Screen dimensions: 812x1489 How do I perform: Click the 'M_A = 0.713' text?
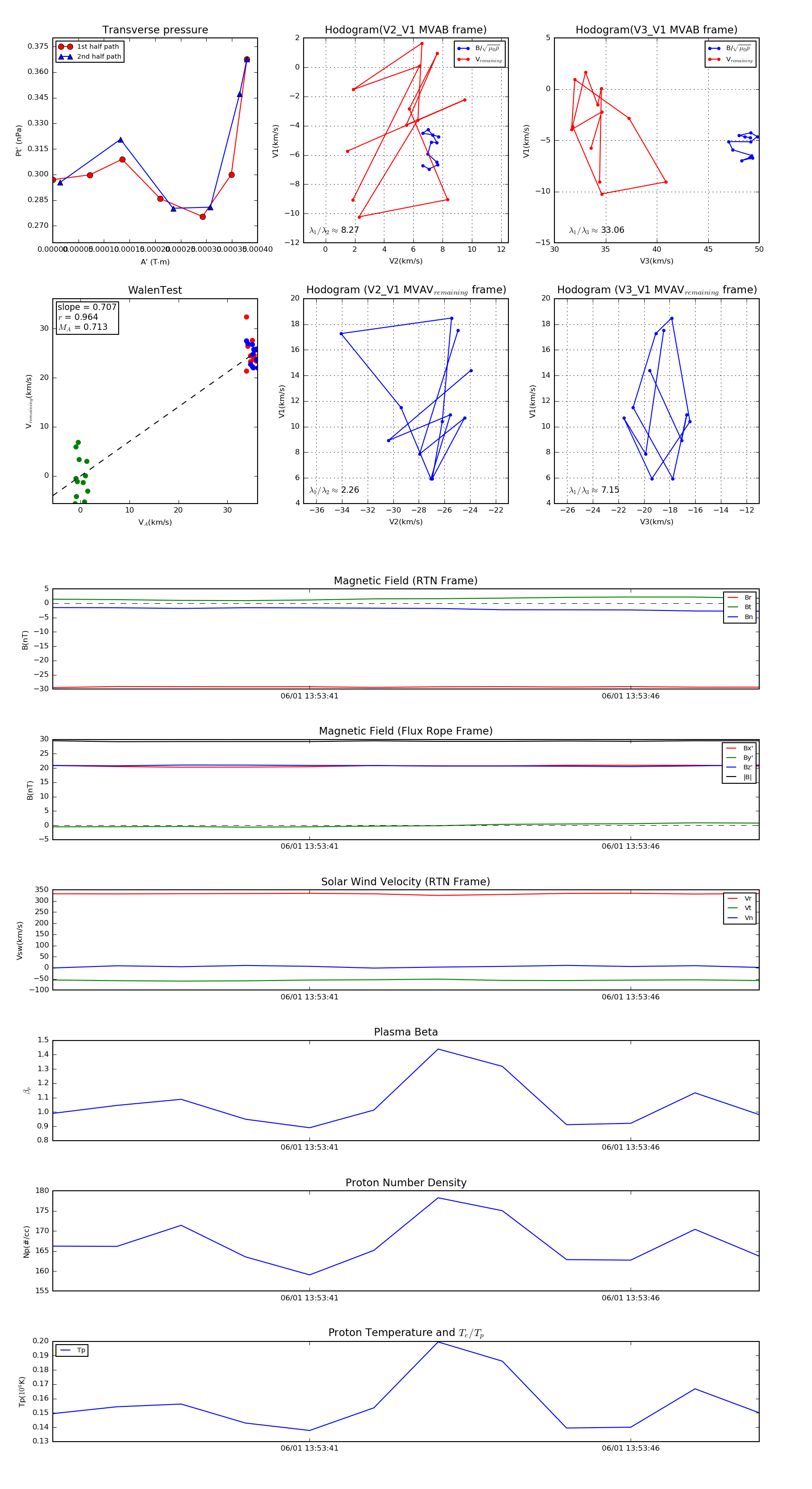pos(83,327)
